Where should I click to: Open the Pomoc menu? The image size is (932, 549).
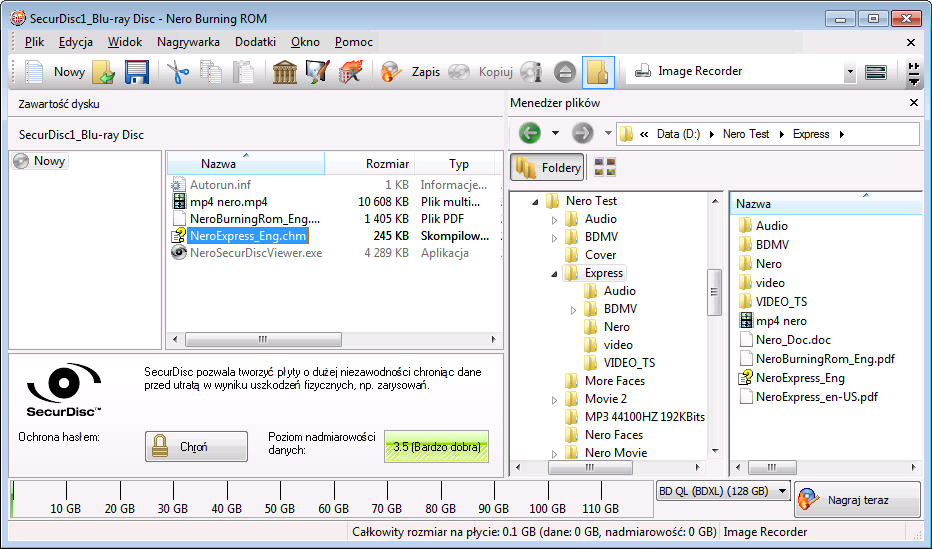click(354, 42)
